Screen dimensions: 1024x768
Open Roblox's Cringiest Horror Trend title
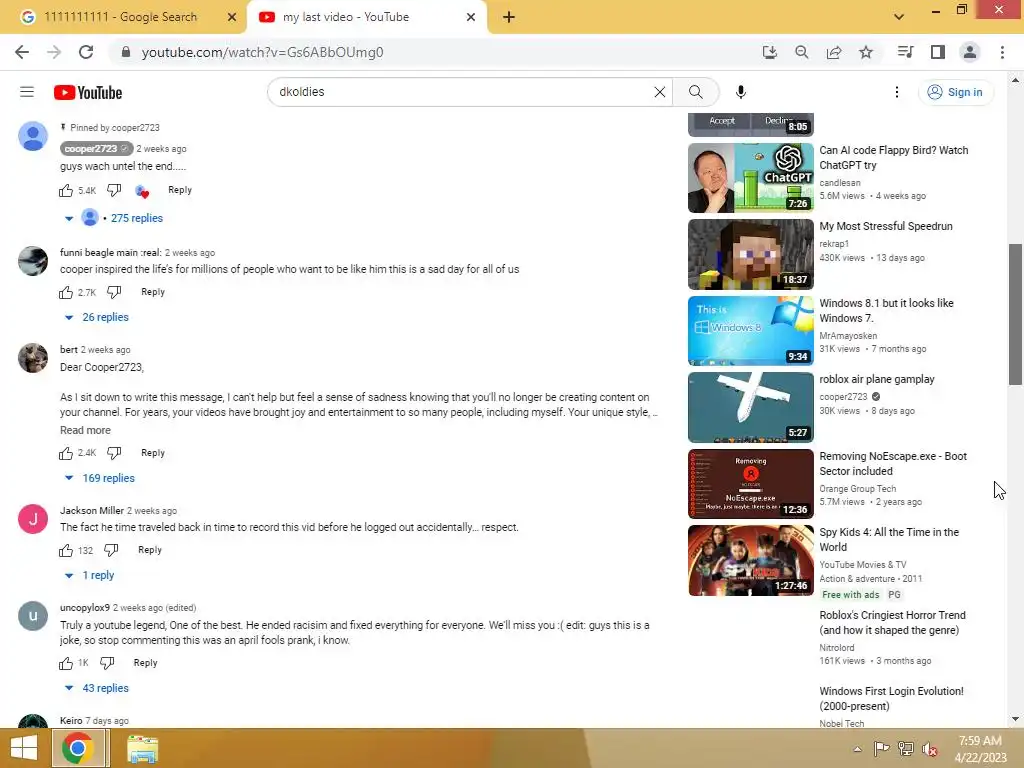coord(892,622)
